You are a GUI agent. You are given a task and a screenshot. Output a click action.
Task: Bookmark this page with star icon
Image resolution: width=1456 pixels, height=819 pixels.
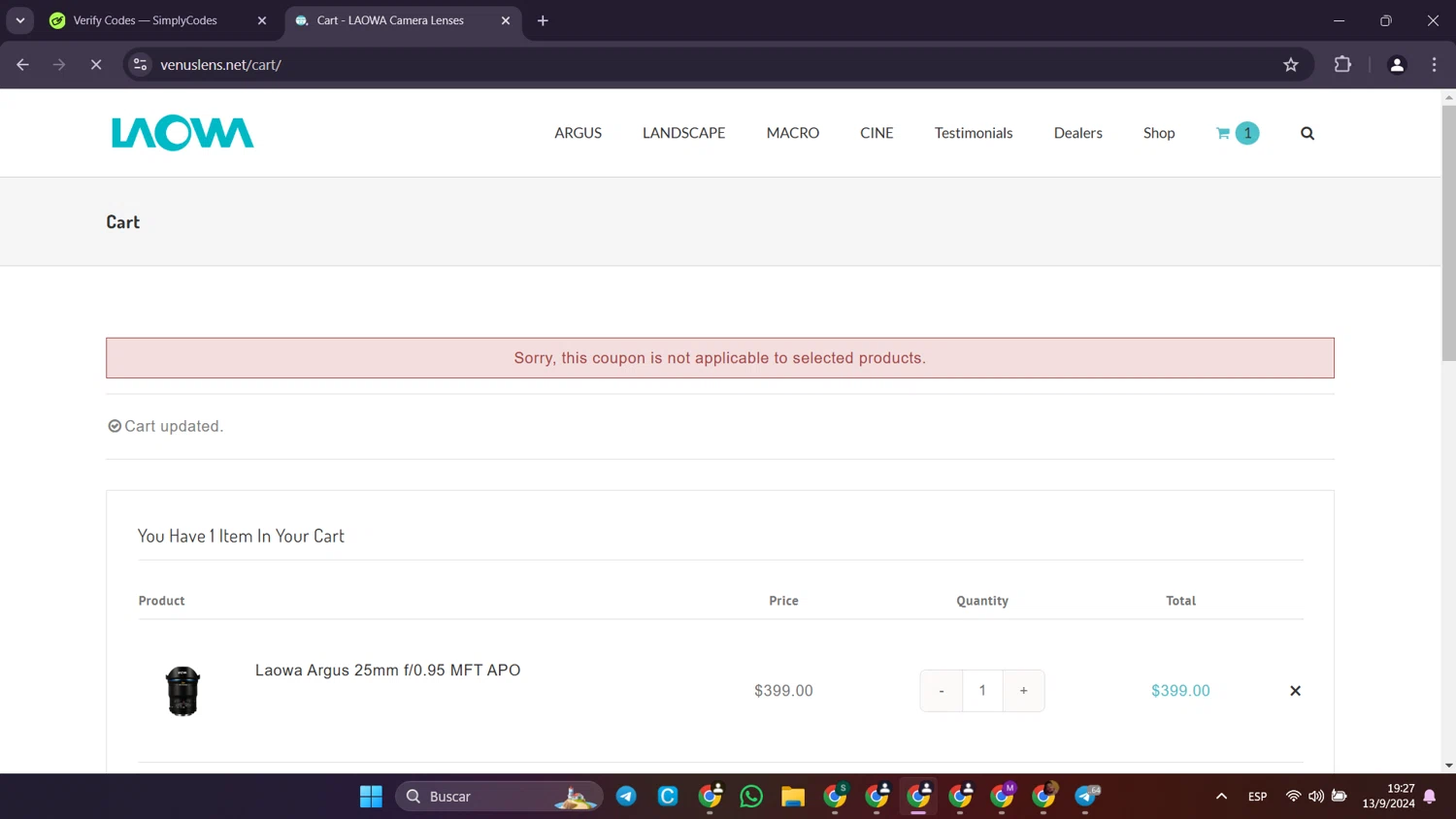[1290, 65]
